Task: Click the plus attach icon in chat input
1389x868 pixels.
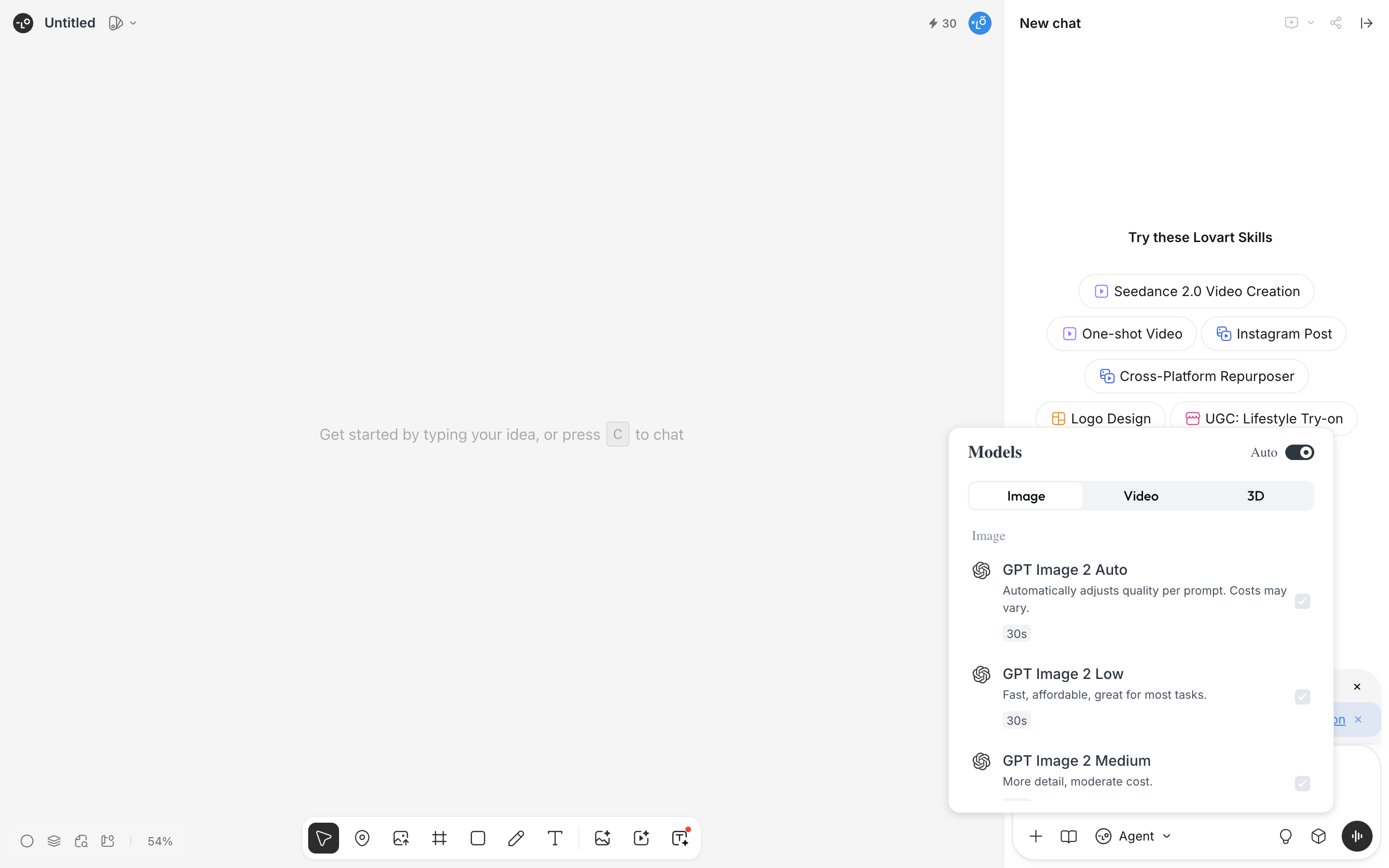Action: tap(1035, 837)
